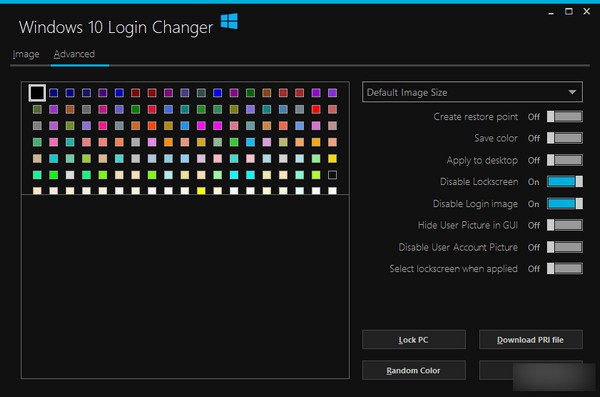The image size is (600, 397).
Task: Toggle the Create restore point switch
Action: [x=565, y=116]
